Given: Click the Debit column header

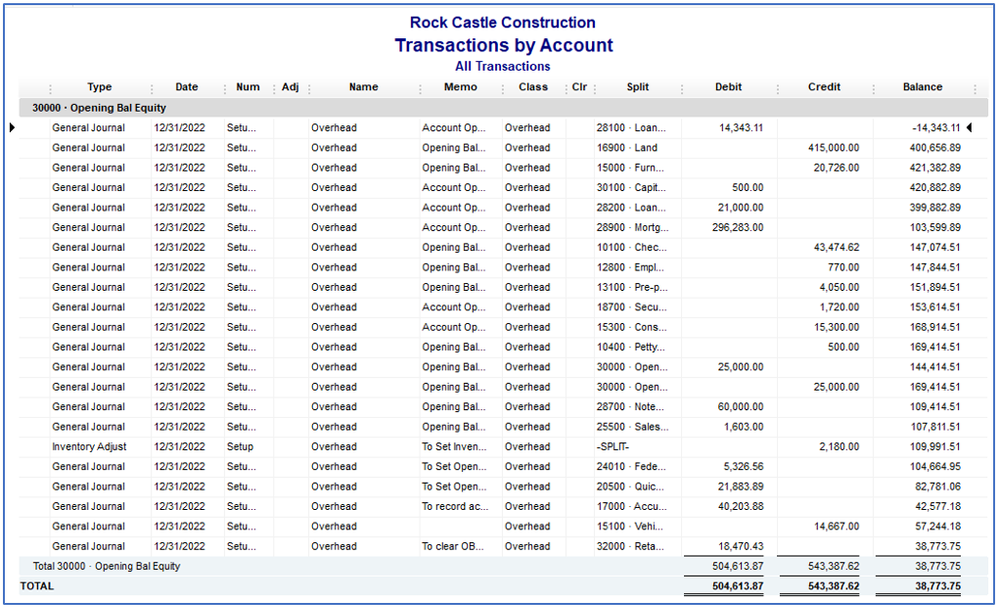Looking at the screenshot, I should [x=728, y=87].
